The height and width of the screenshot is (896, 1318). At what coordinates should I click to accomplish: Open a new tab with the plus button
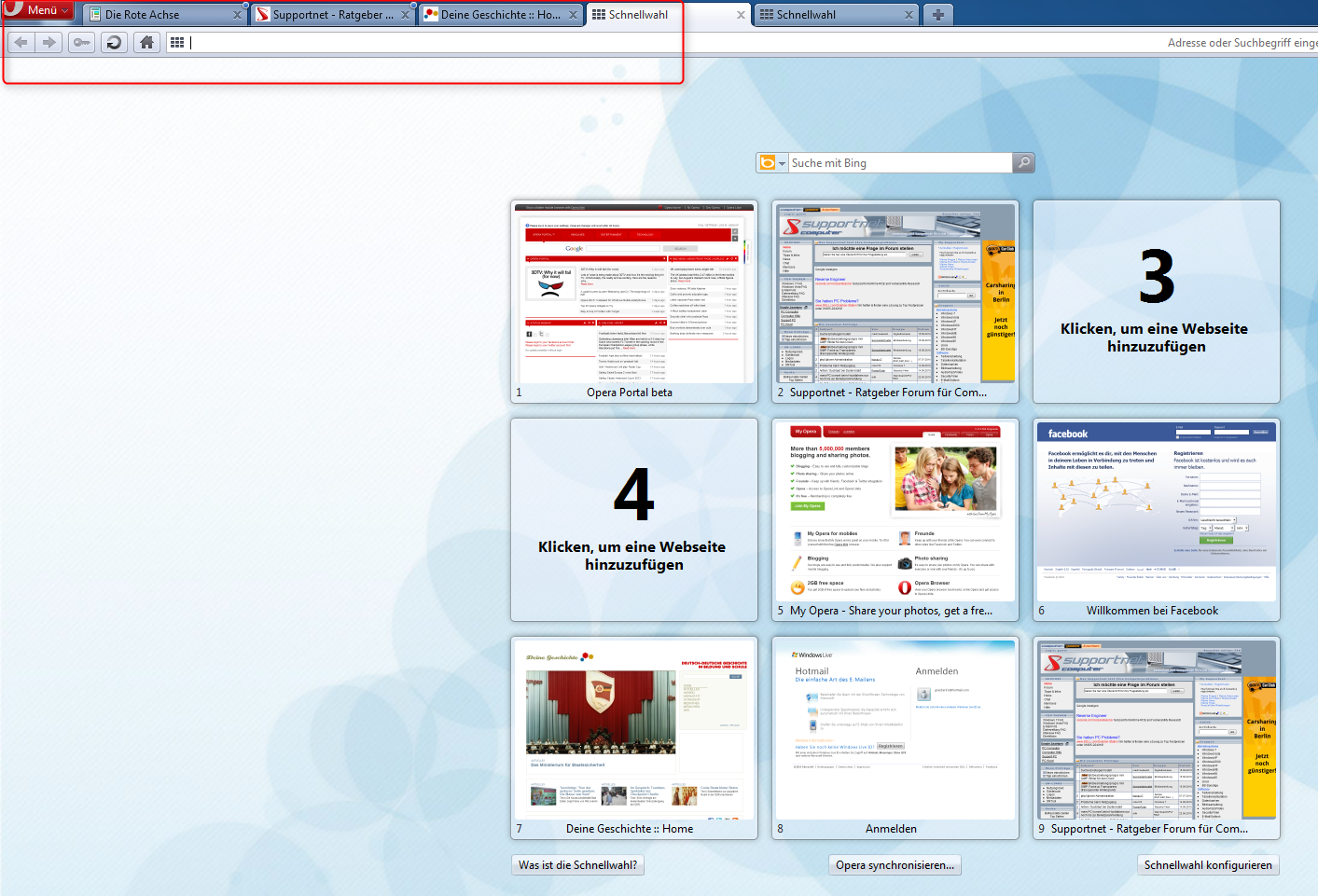click(937, 15)
